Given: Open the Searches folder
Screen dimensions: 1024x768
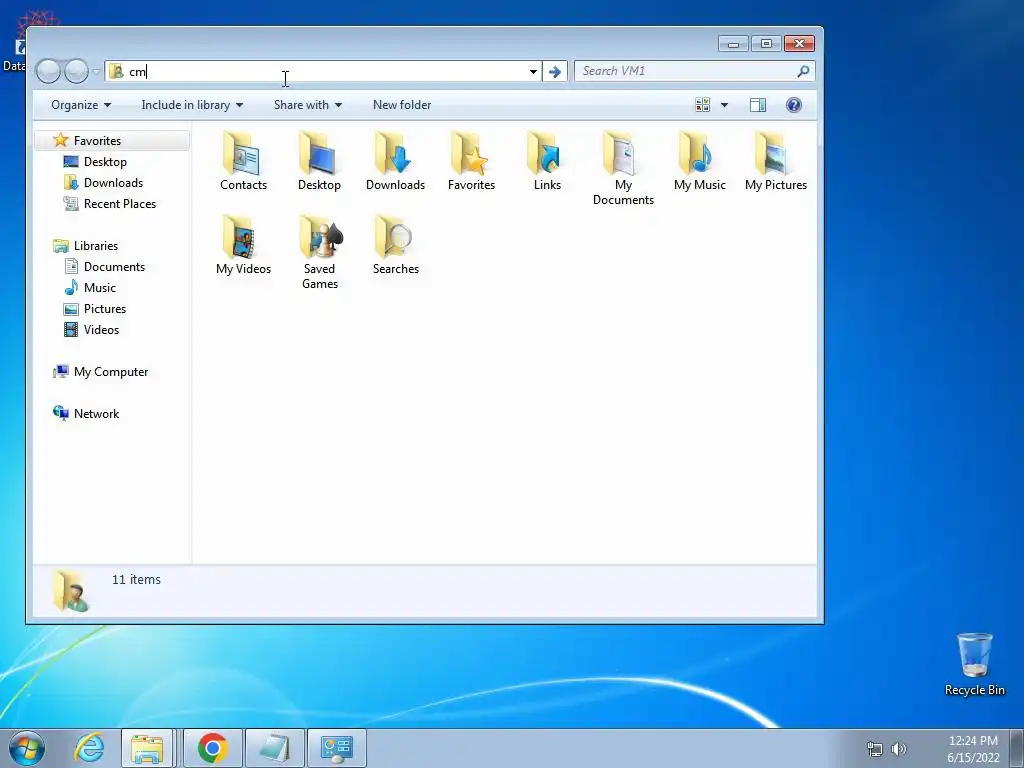Looking at the screenshot, I should (395, 245).
